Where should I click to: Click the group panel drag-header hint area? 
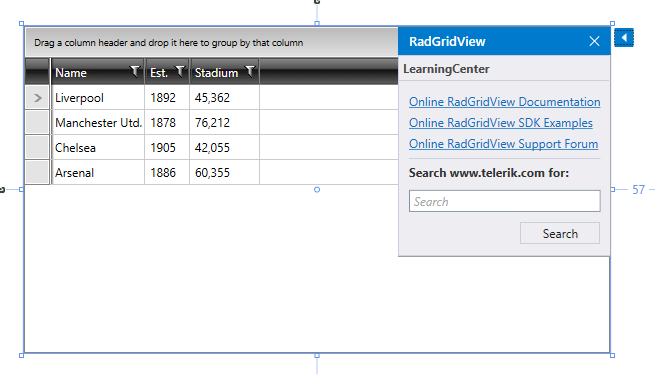click(x=212, y=42)
